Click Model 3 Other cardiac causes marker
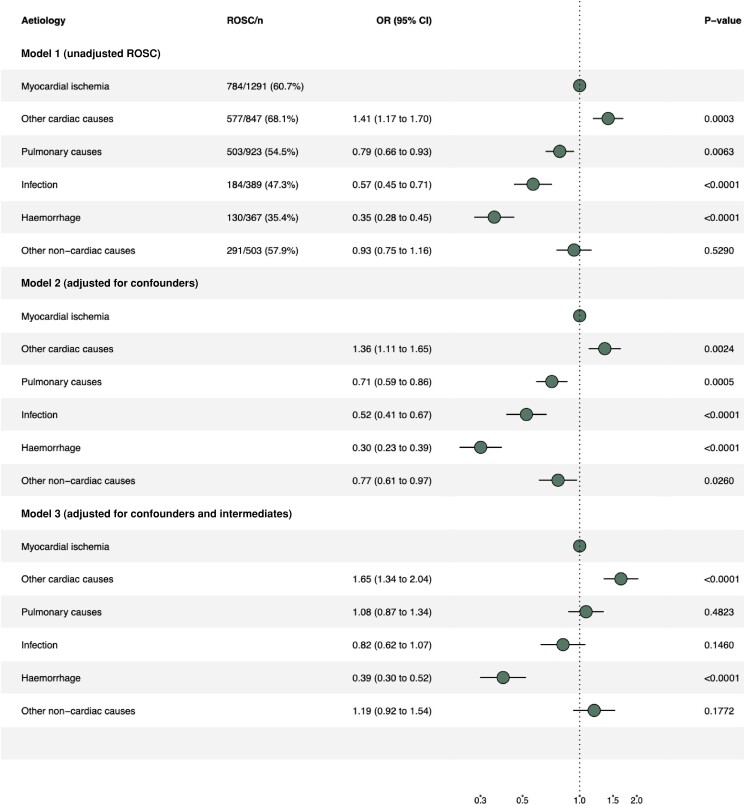 (x=621, y=579)
